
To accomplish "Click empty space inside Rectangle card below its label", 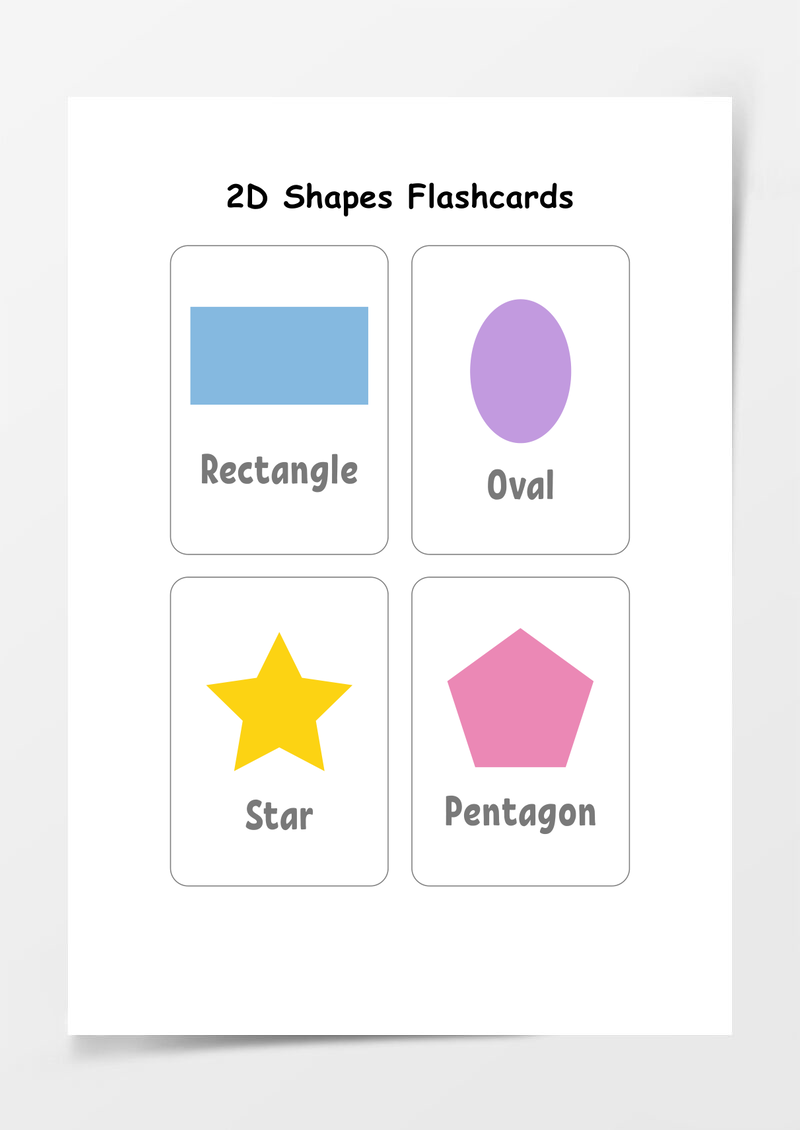I will 279,522.
